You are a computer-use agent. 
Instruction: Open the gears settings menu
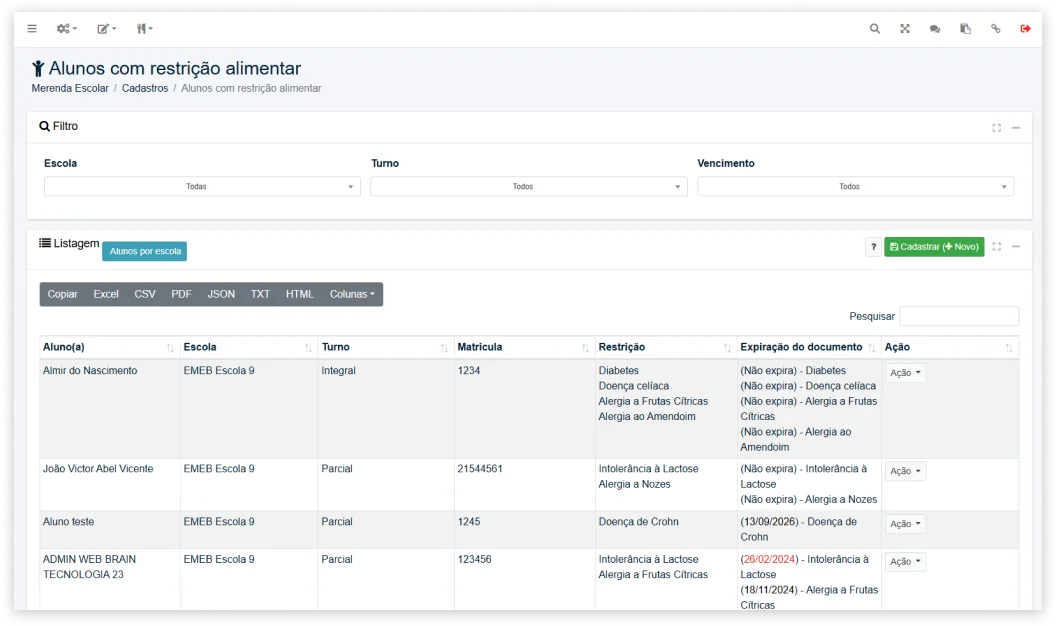pyautogui.click(x=67, y=28)
